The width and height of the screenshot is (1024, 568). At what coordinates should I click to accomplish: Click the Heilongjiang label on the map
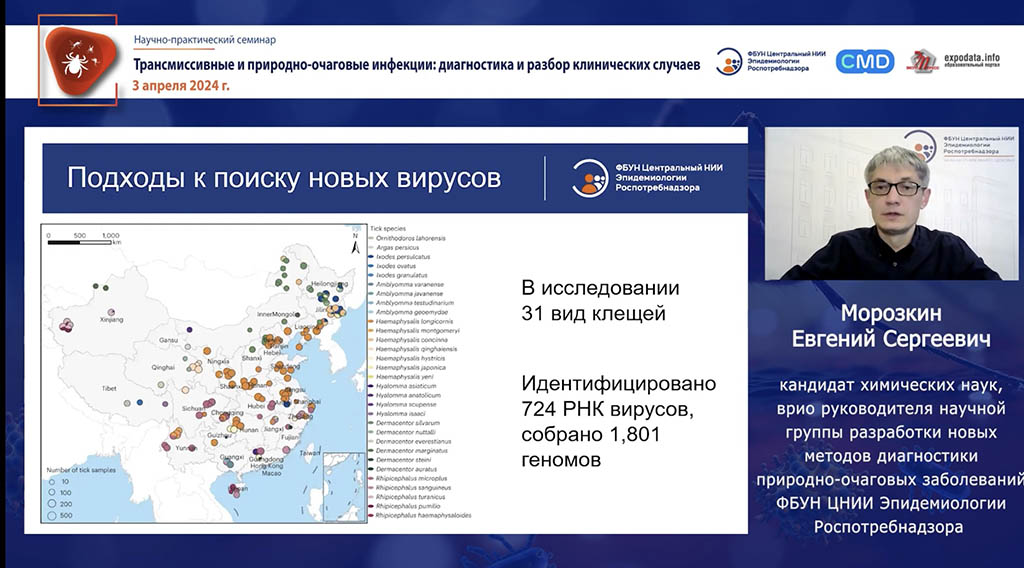(x=329, y=284)
